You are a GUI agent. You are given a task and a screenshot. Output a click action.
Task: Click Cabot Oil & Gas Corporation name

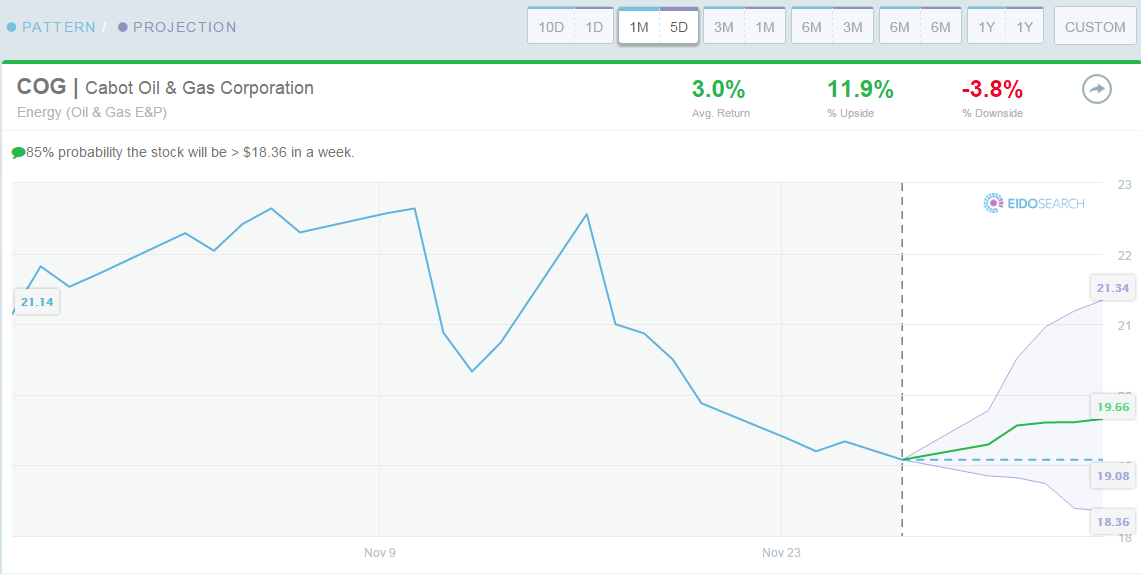click(199, 88)
